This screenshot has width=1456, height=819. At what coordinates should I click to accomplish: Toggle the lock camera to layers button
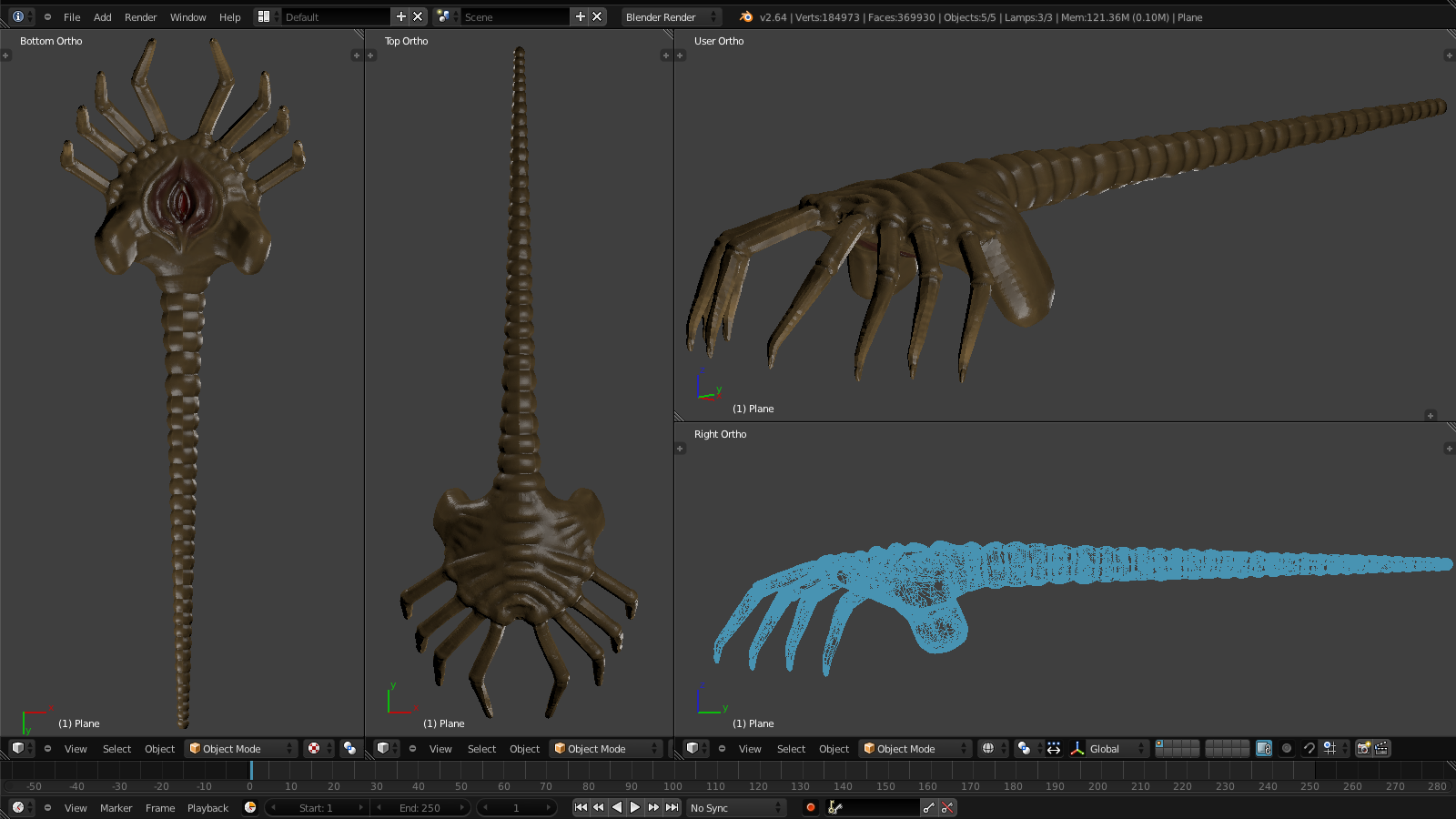tap(1263, 748)
